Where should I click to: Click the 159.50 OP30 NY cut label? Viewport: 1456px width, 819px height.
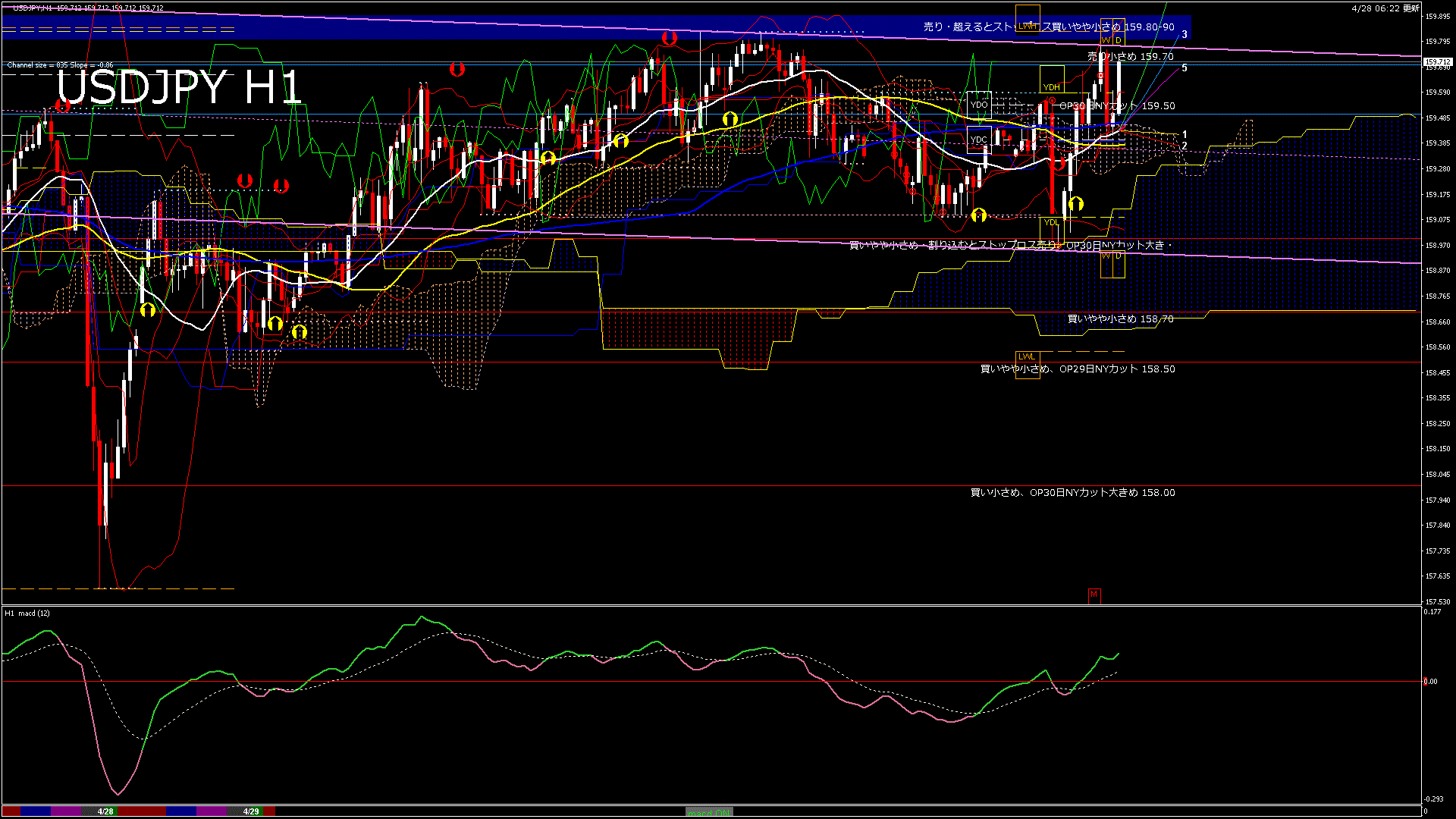coord(1116,106)
